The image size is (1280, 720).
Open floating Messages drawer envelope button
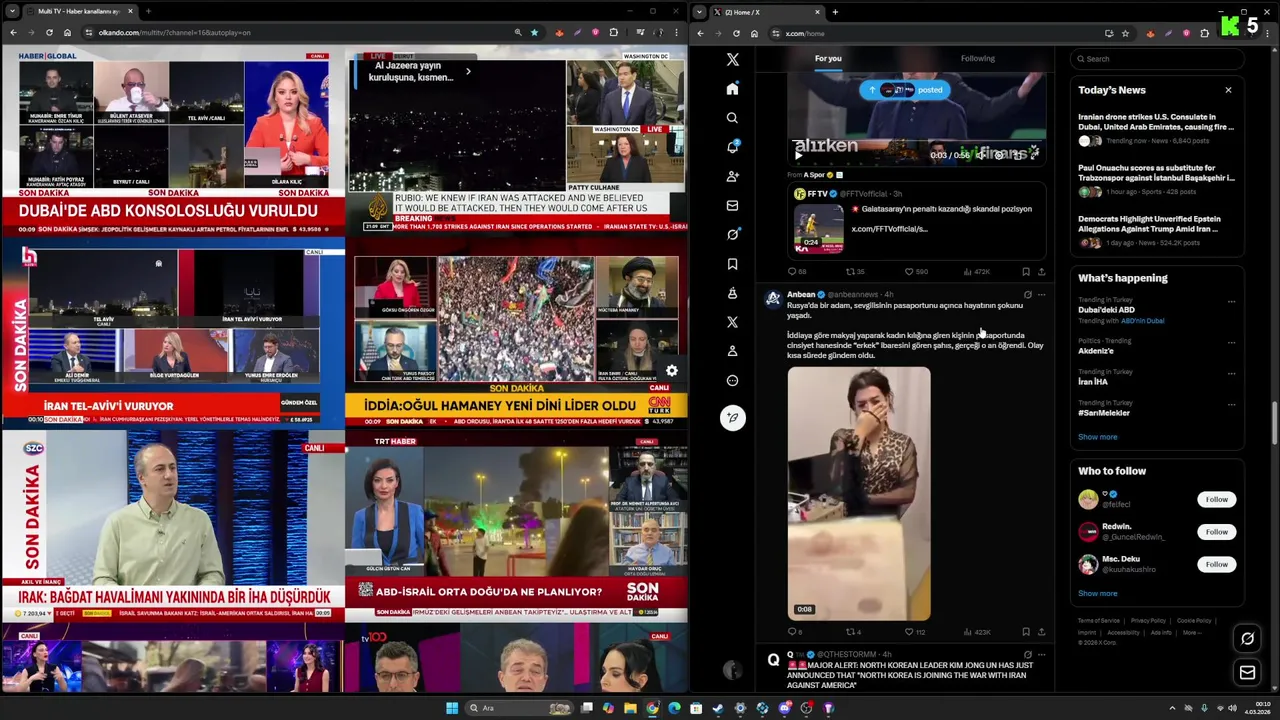point(1247,673)
